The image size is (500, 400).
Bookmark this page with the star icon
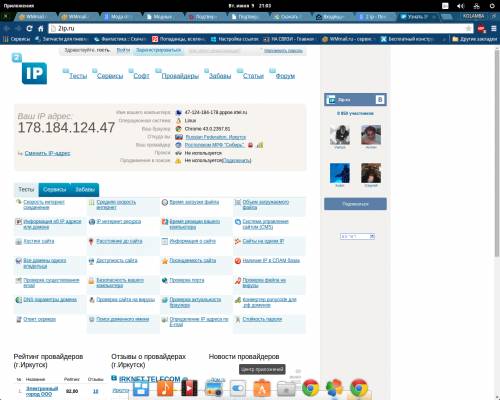coord(468,29)
